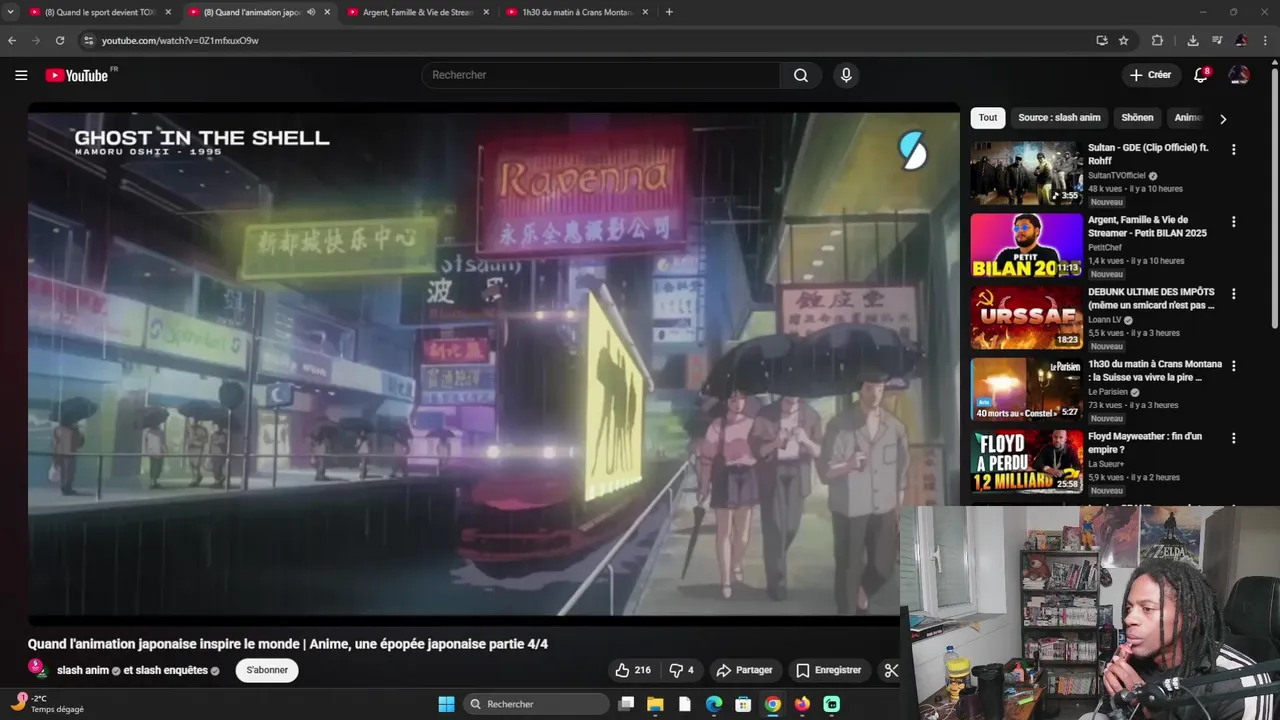Switch to the 'Argent, Famille & Vie de Stream' tab
Screen dimensions: 1280x720
tap(418, 12)
